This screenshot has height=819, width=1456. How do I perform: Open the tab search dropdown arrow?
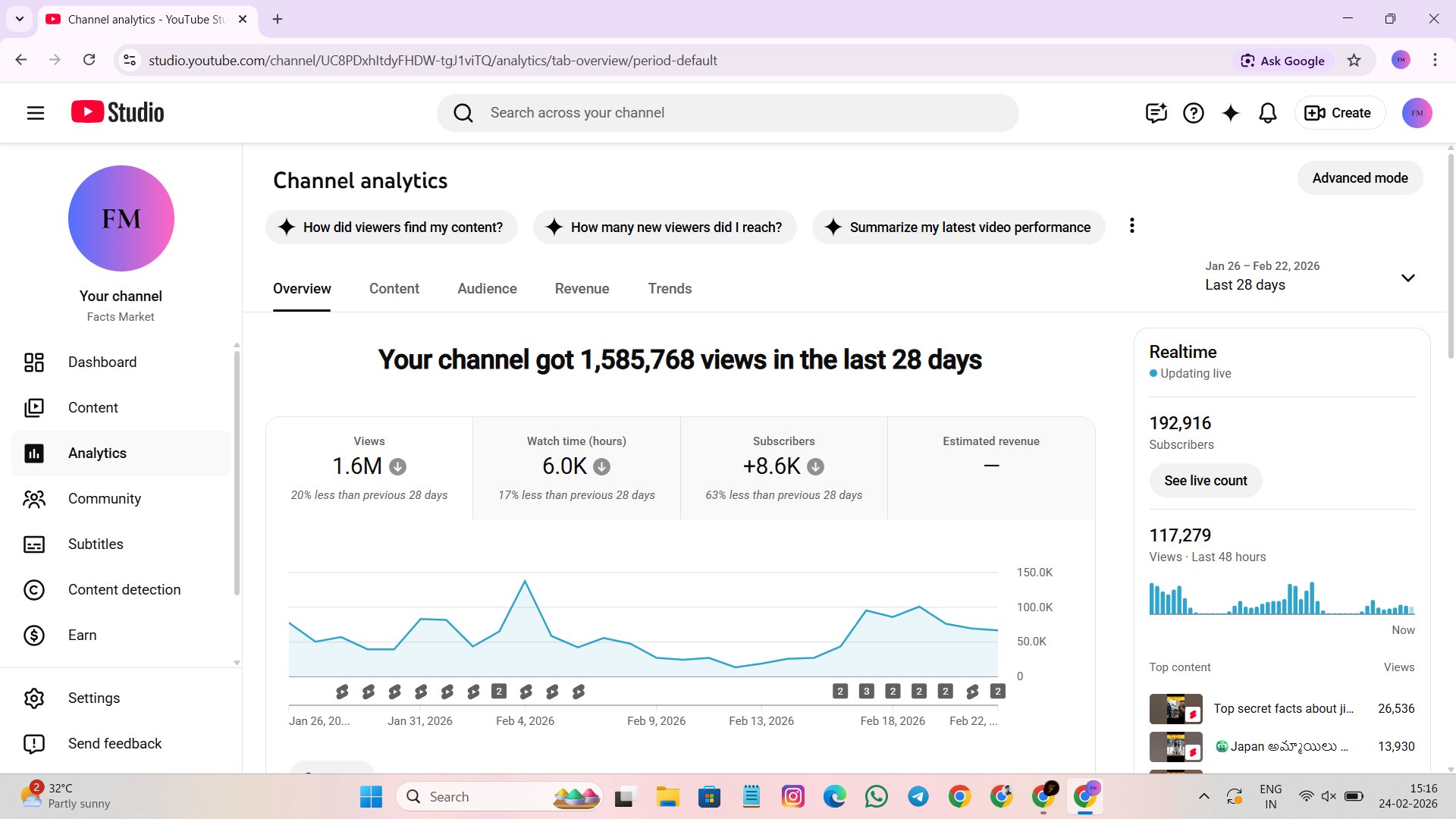click(20, 19)
